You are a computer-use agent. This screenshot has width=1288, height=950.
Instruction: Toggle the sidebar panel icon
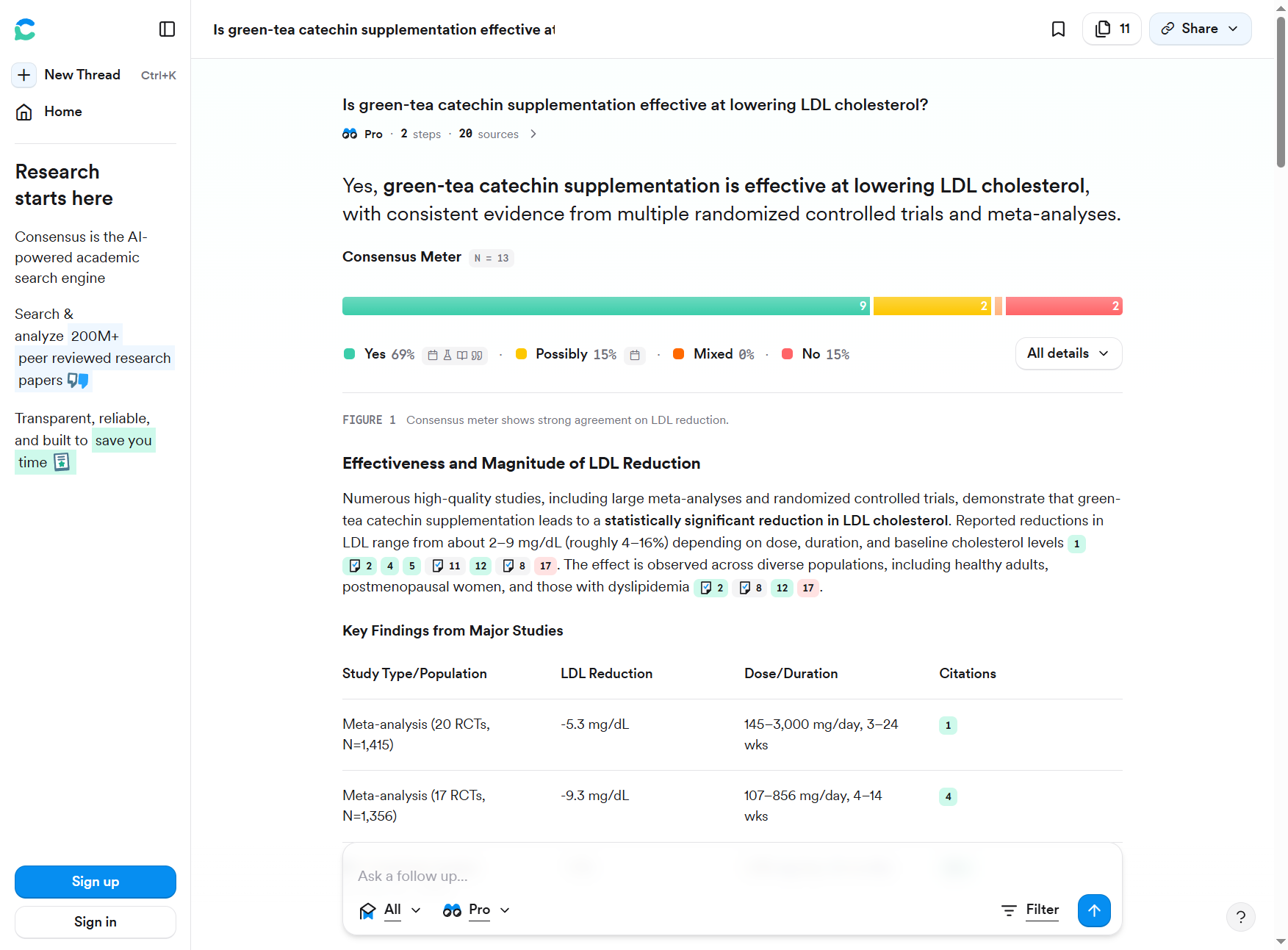[x=168, y=29]
